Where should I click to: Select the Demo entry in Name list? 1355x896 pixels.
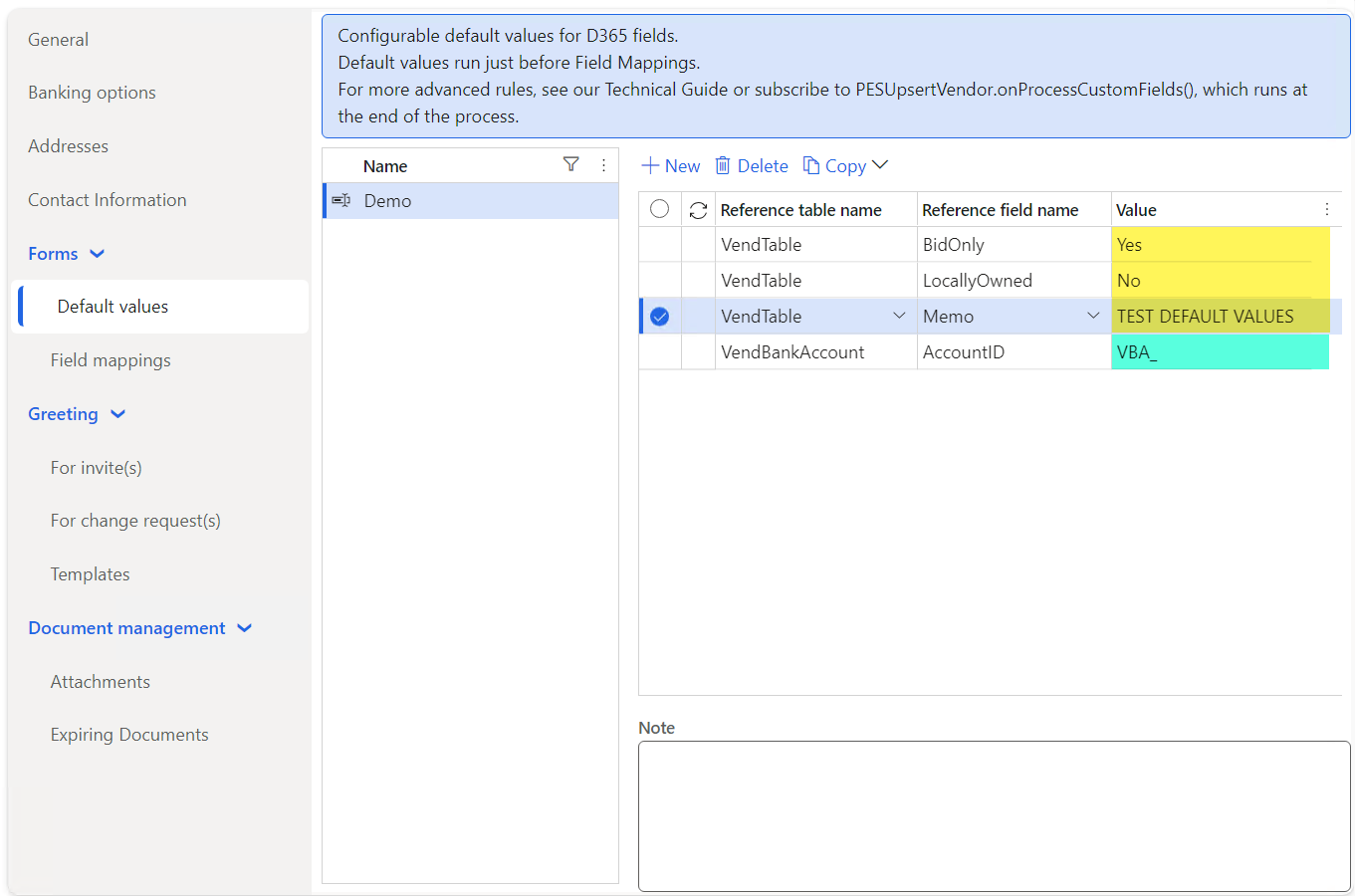point(471,201)
